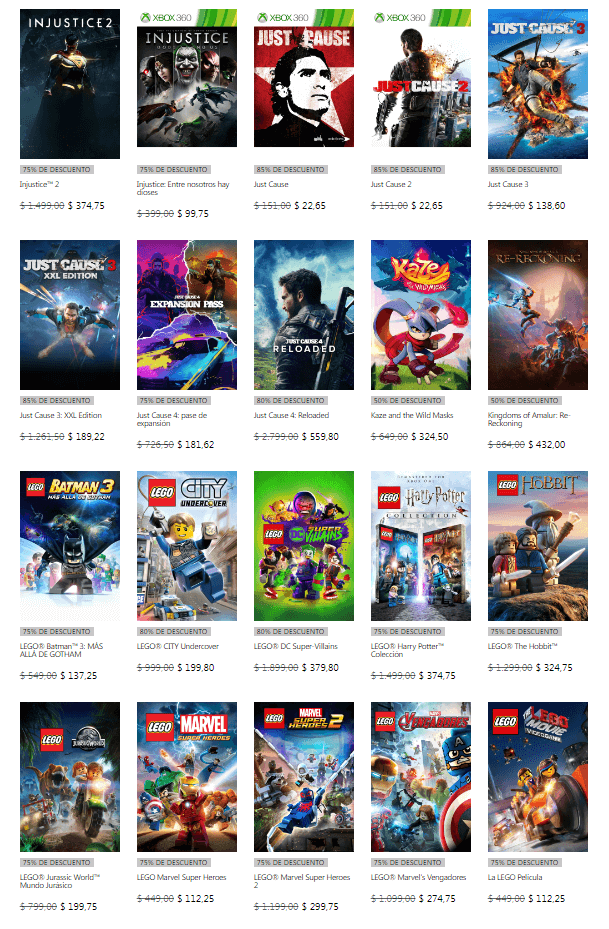609x929 pixels.
Task: Open the Kaze and the Wild Masks cover
Action: click(x=421, y=315)
